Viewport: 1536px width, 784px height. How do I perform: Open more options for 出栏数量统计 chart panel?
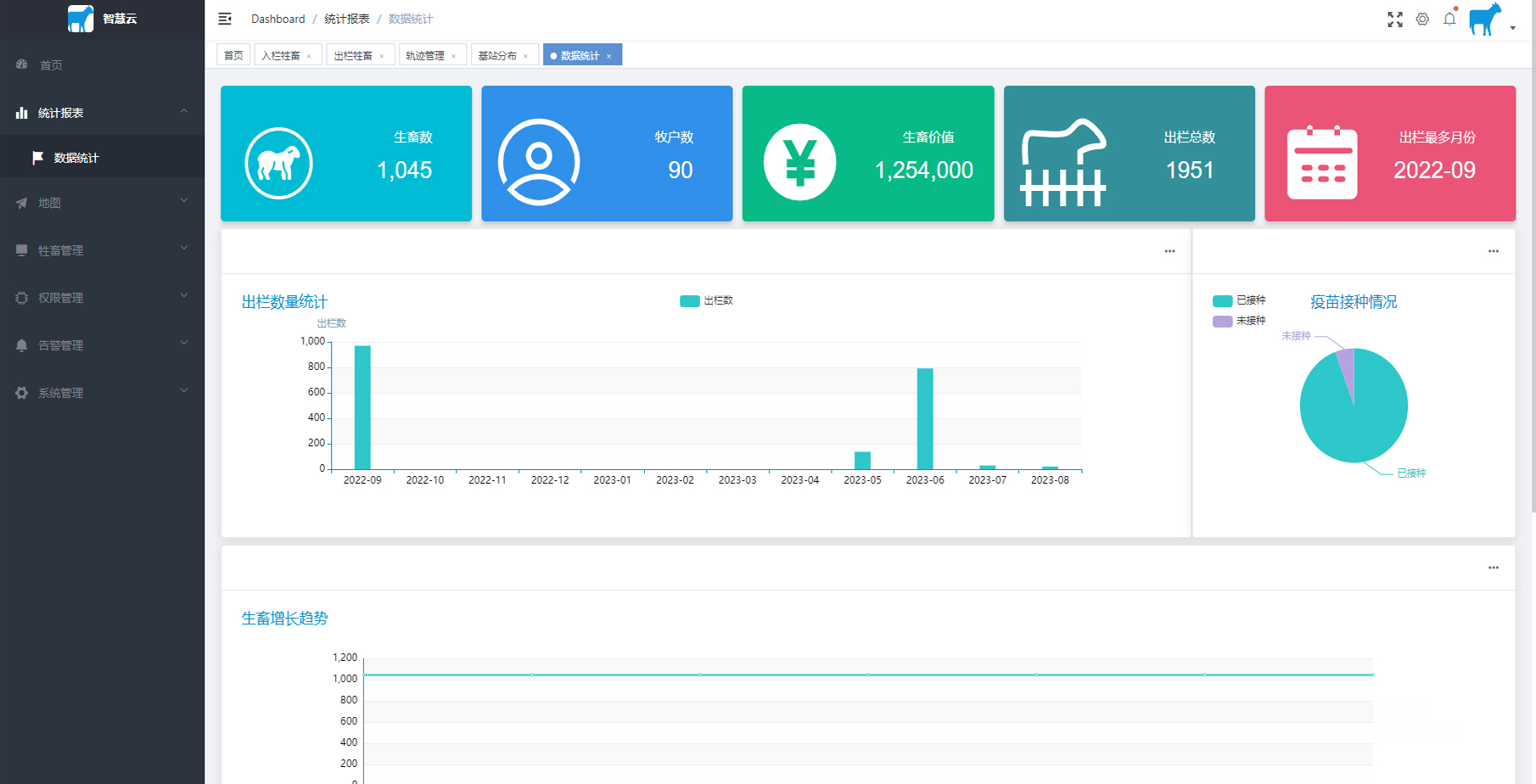[1169, 251]
